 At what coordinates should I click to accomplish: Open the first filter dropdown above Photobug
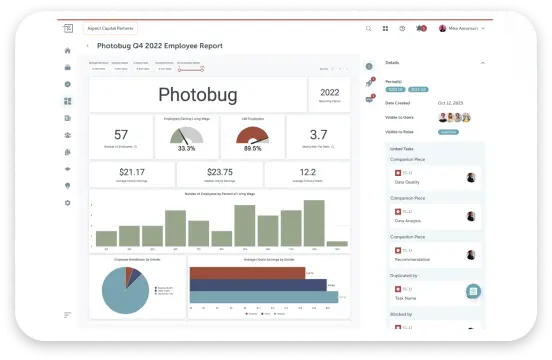coord(99,69)
